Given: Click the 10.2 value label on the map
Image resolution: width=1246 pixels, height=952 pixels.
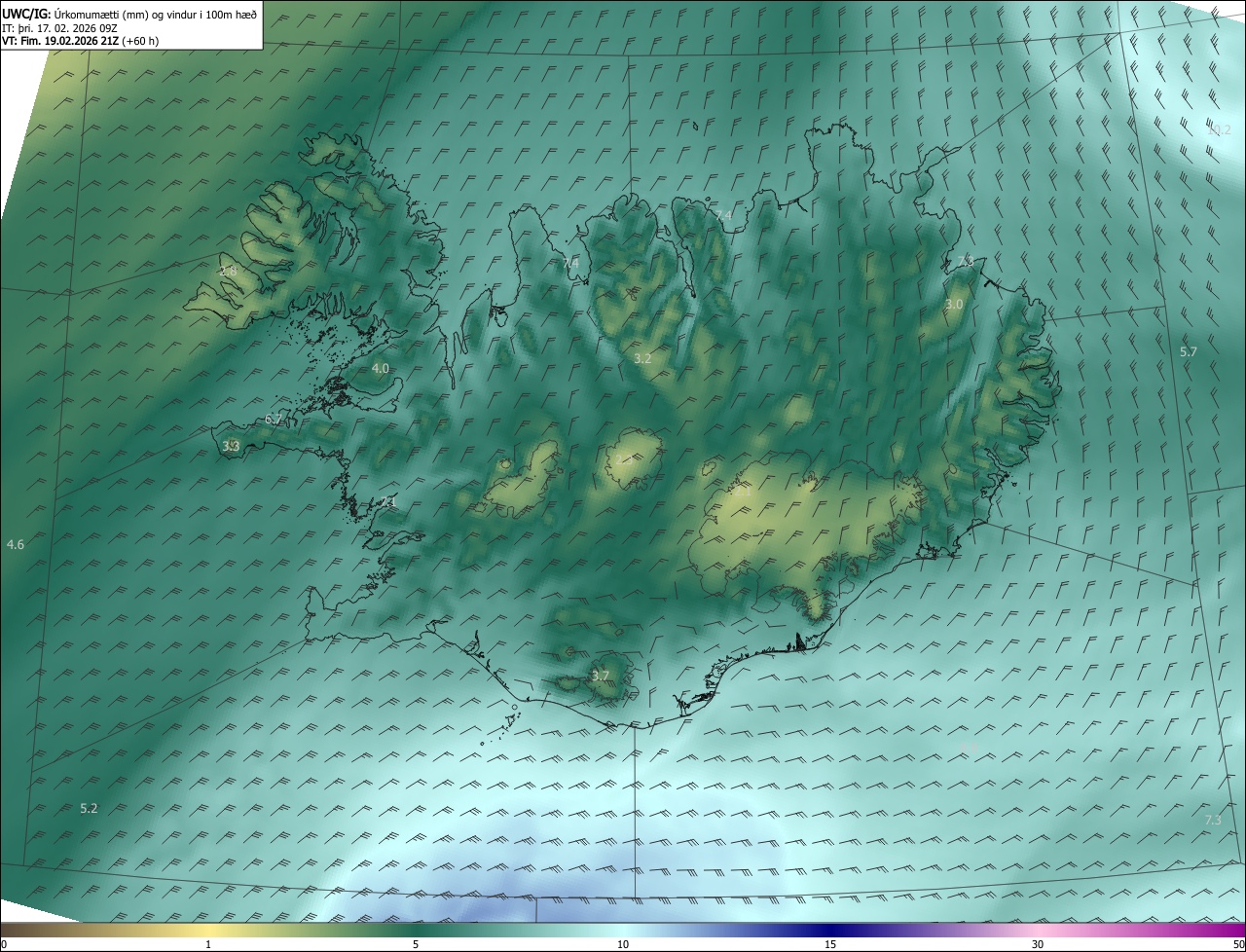Looking at the screenshot, I should click(x=1219, y=129).
